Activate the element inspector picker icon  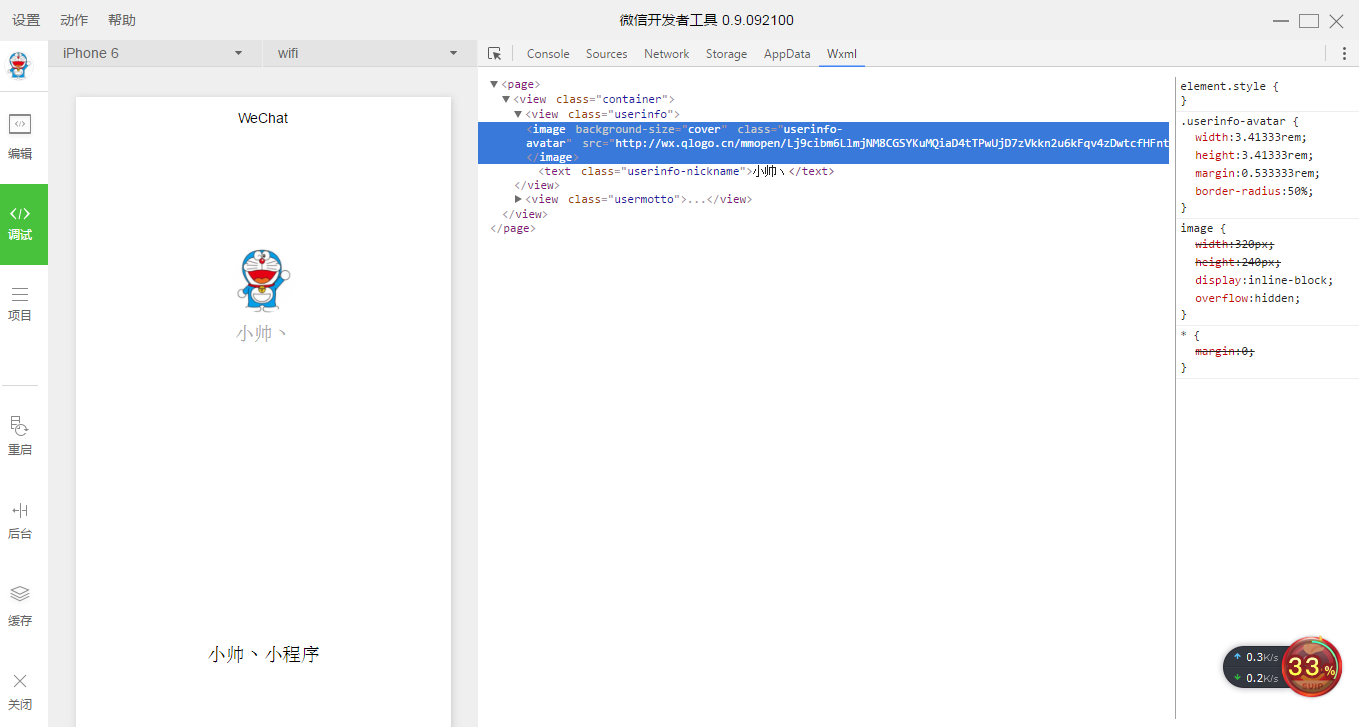[x=494, y=54]
